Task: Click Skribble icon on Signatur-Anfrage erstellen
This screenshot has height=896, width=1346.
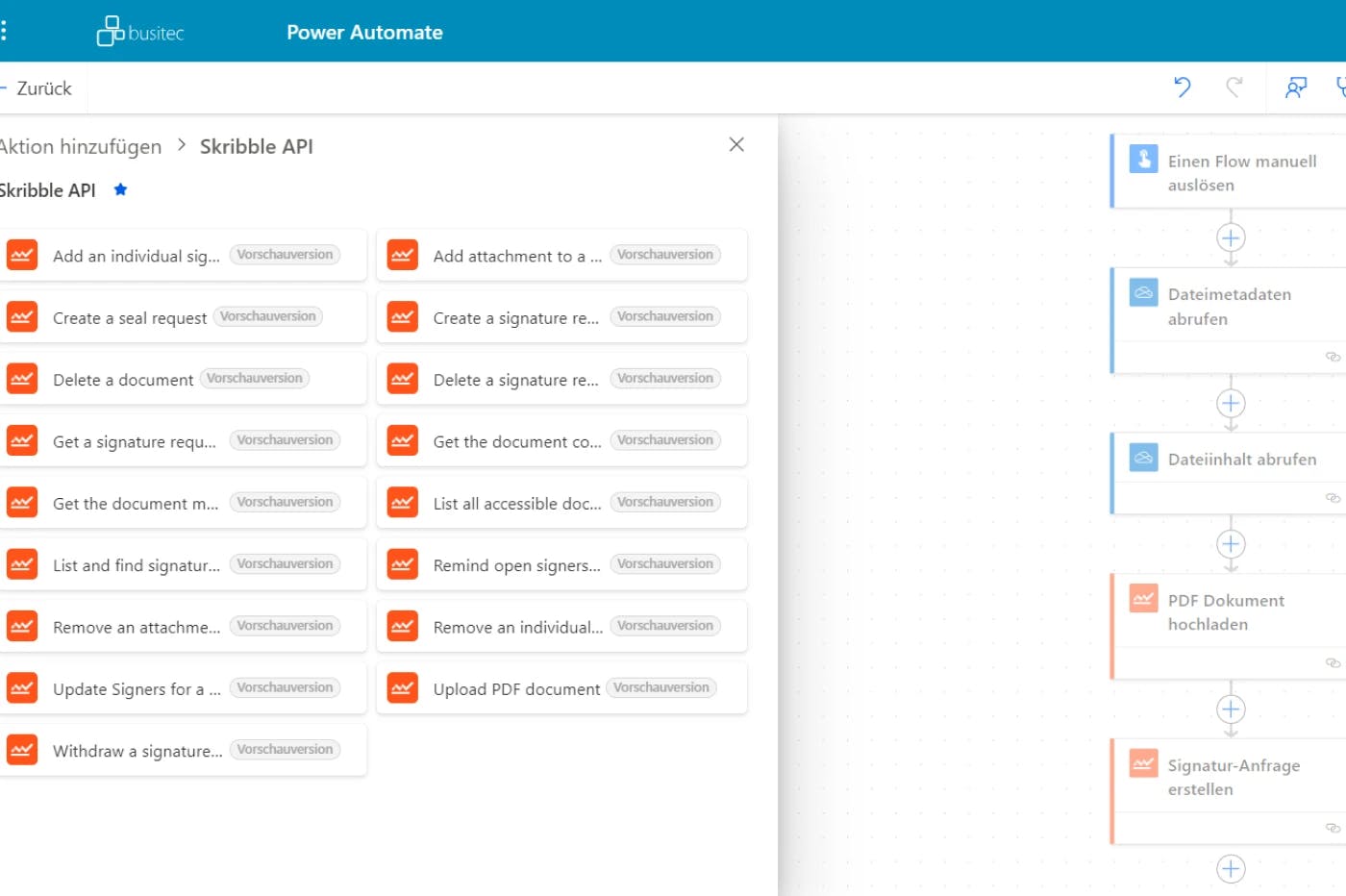Action: point(1143,764)
